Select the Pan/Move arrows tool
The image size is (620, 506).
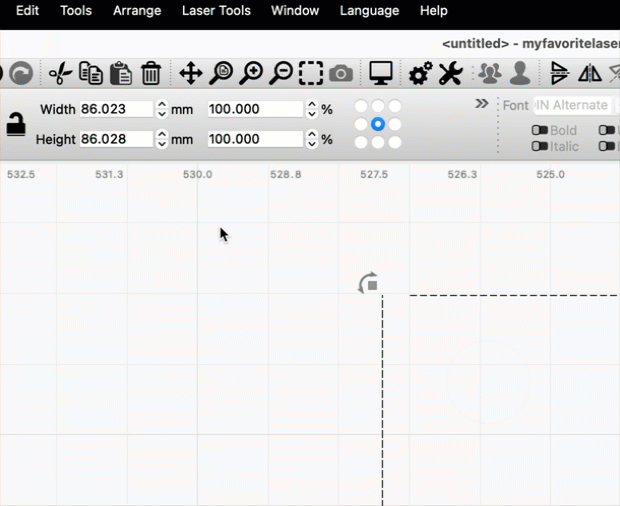190,73
